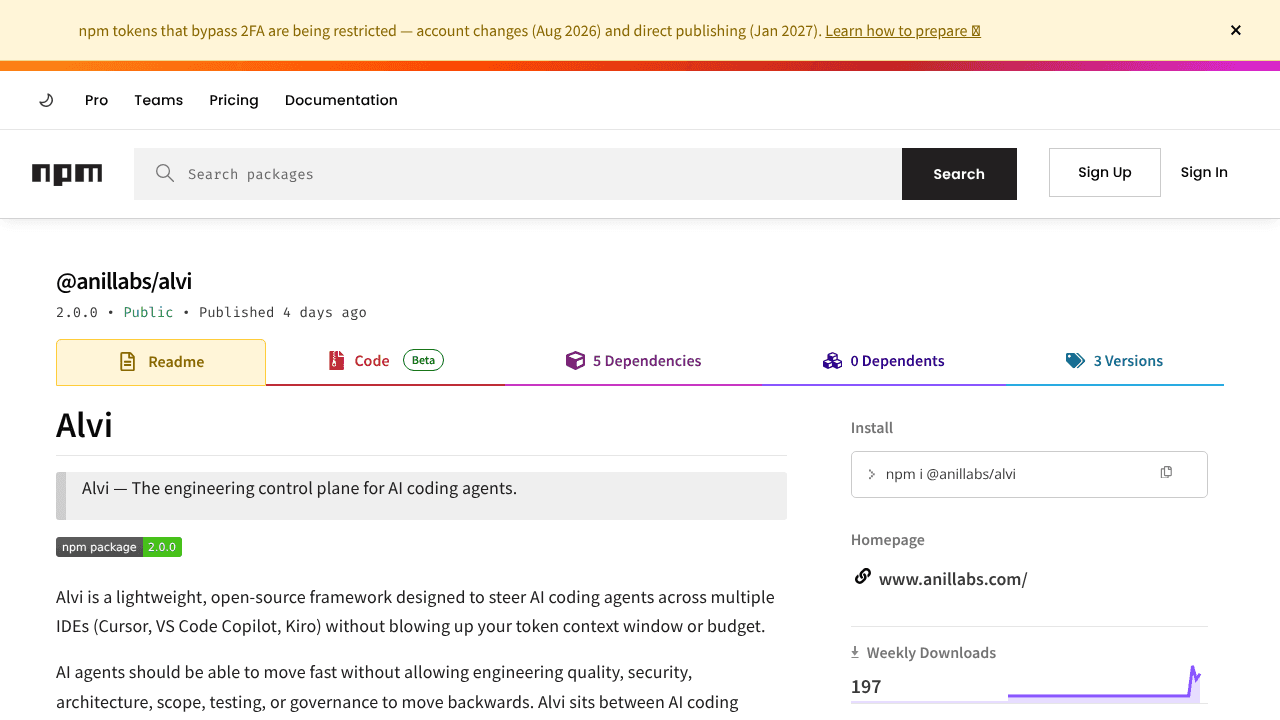Viewport: 1280px width, 720px height.
Task: Click the Published 4 days ago text
Action: 283,312
